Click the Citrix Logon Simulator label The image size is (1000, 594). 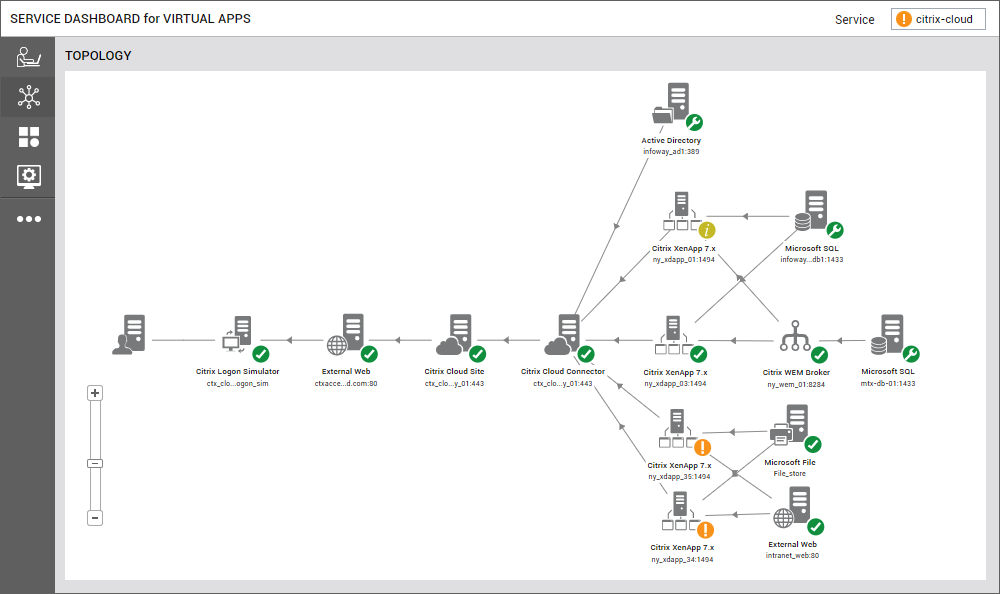coord(237,371)
